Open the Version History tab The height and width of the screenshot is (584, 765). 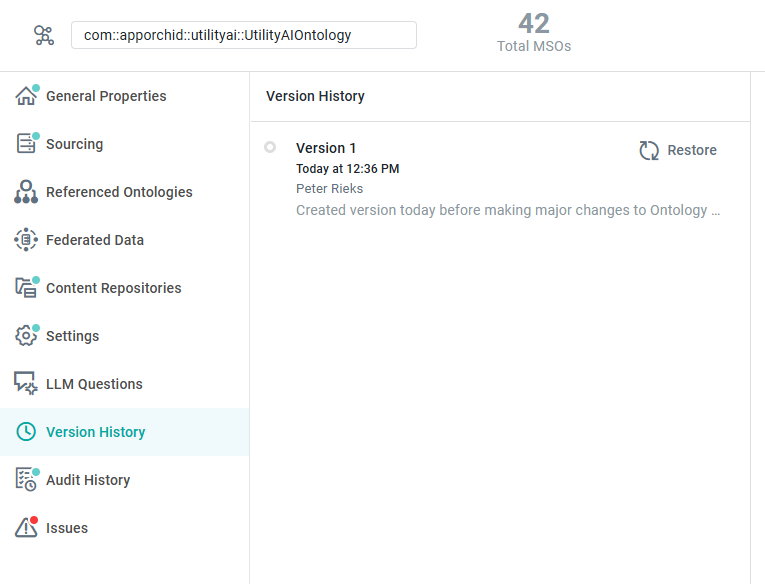[95, 432]
